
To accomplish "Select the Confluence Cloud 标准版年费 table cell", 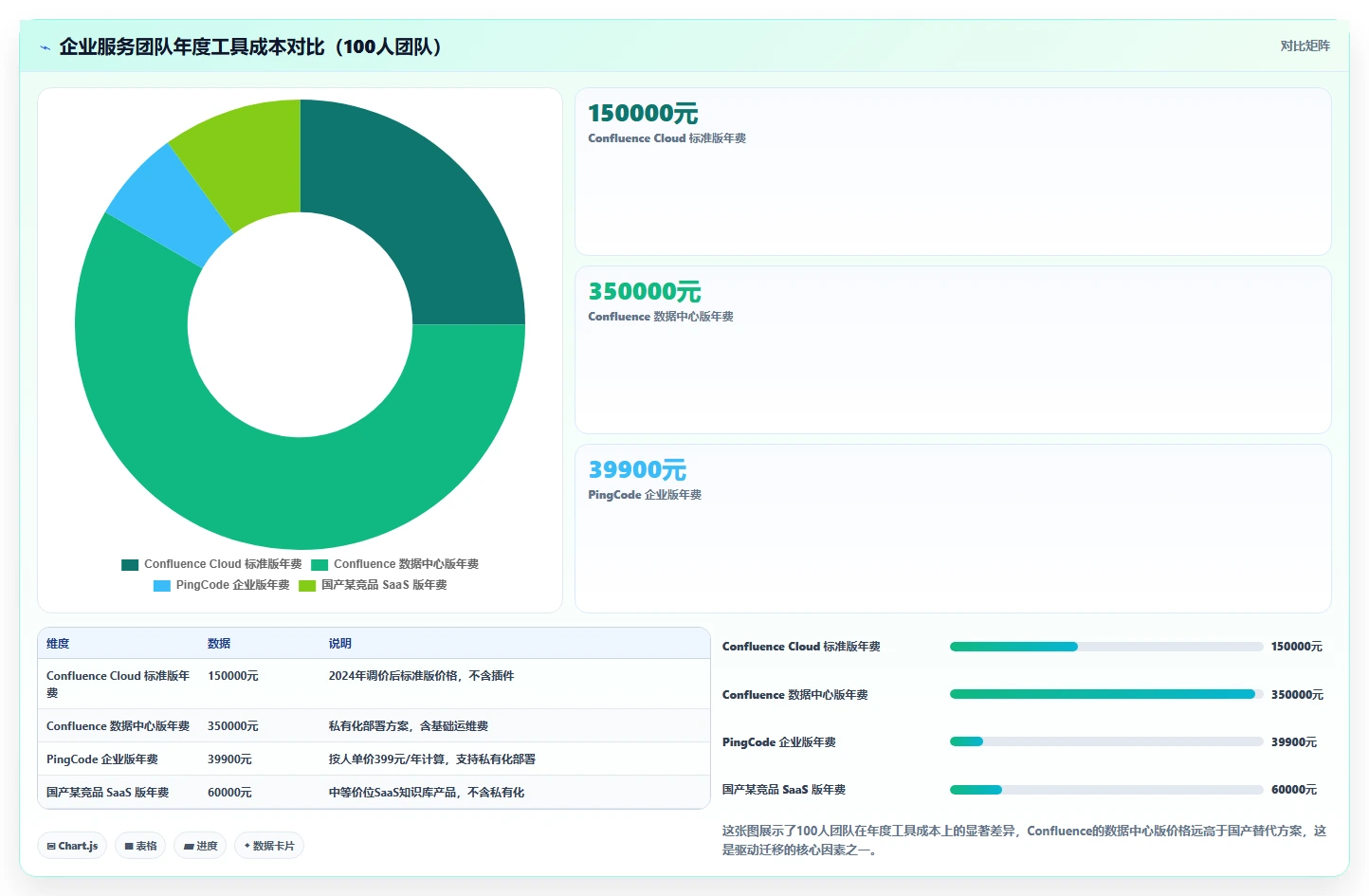I will pos(119,685).
